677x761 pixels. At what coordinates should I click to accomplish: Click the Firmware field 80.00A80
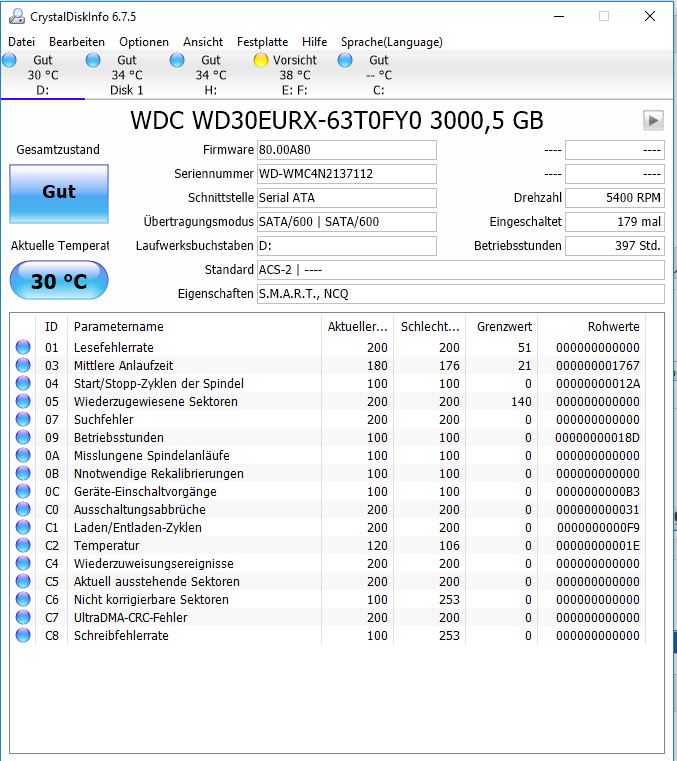[x=347, y=150]
